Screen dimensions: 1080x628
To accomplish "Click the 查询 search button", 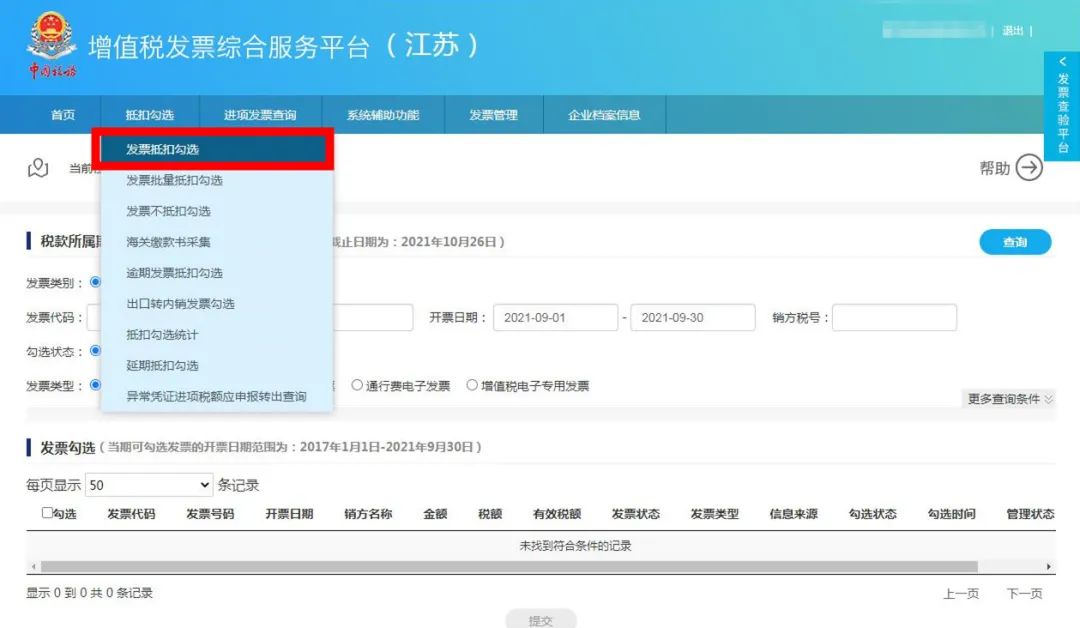I will pyautogui.click(x=1015, y=242).
